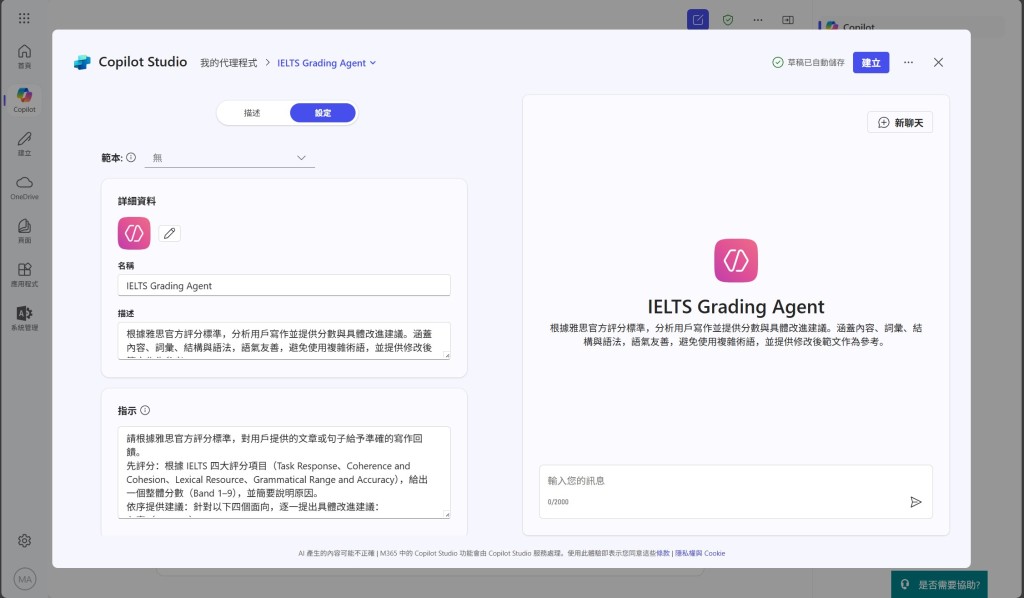
Task: Click the blue compose icon in background toolbar
Action: (697, 20)
